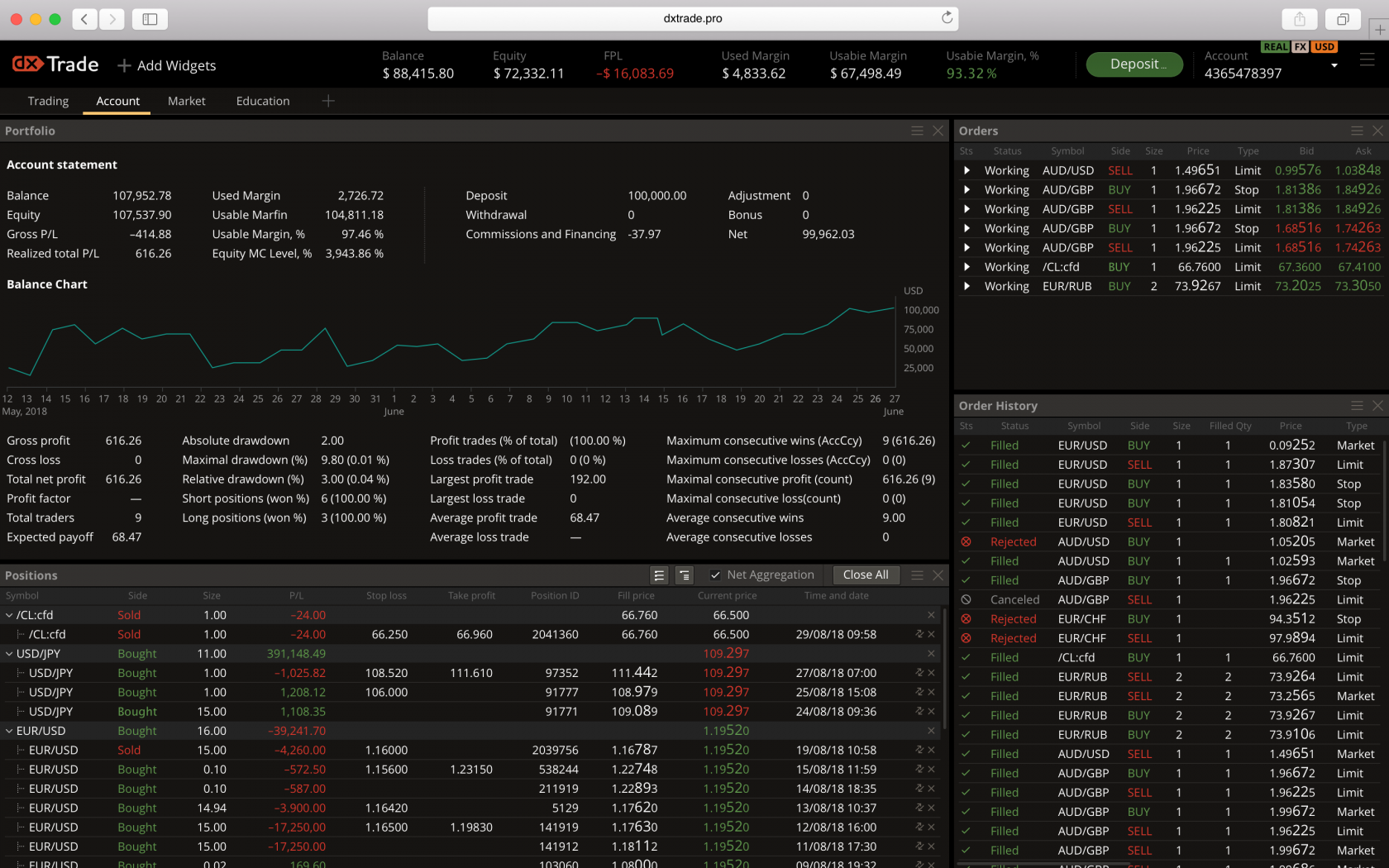Screen dimensions: 1389x868
Task: Click the Deposit button
Action: pos(1134,64)
